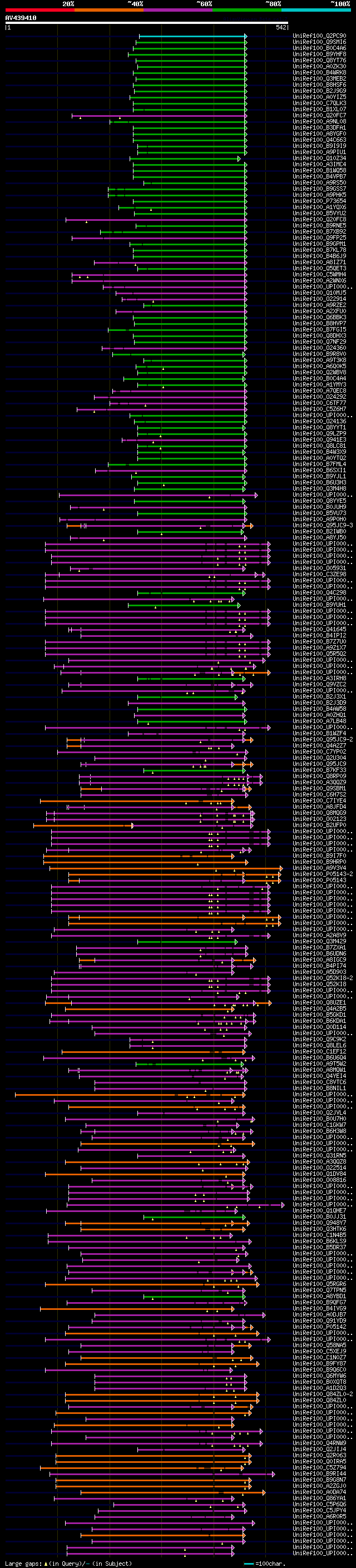This screenshot has width=356, height=1568.
Task: Click label UniRef100_Q20FC7
Action: tap(319, 116)
